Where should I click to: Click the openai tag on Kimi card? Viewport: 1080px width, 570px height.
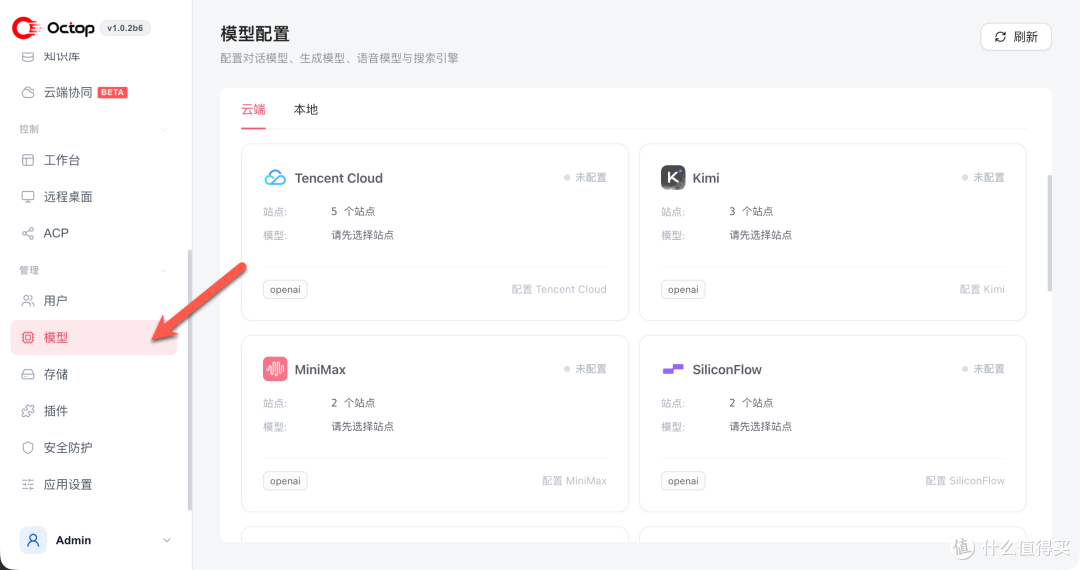(683, 289)
